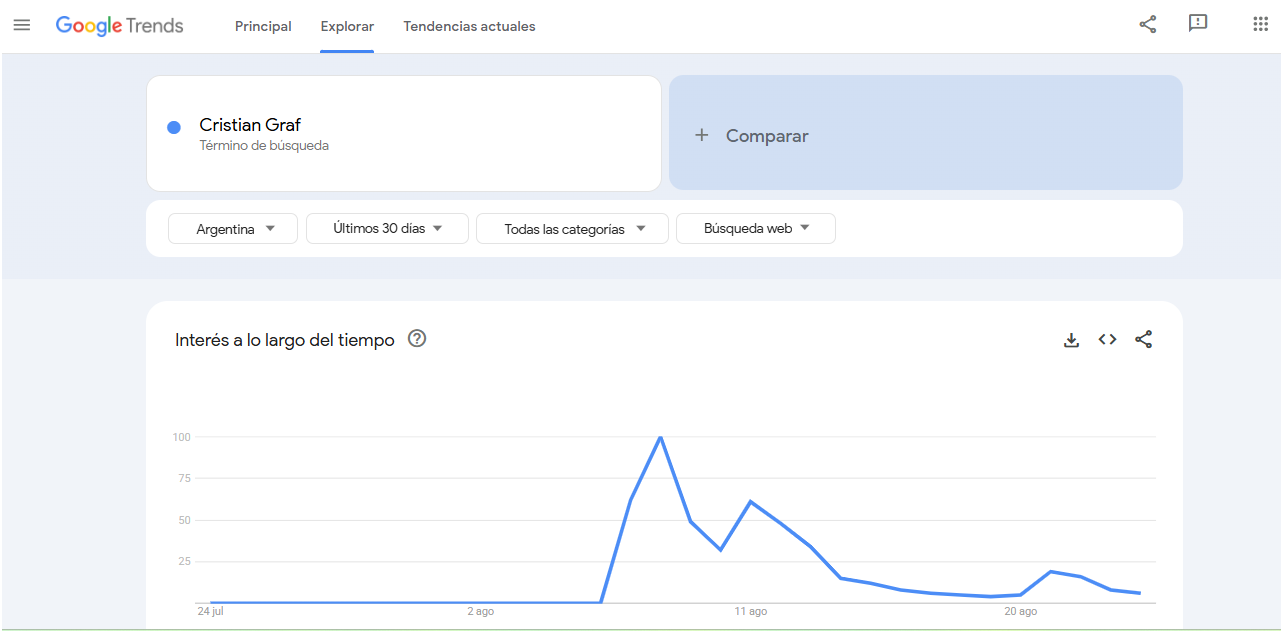
Task: Open the Últimos 30 días dropdown
Action: [x=387, y=229]
